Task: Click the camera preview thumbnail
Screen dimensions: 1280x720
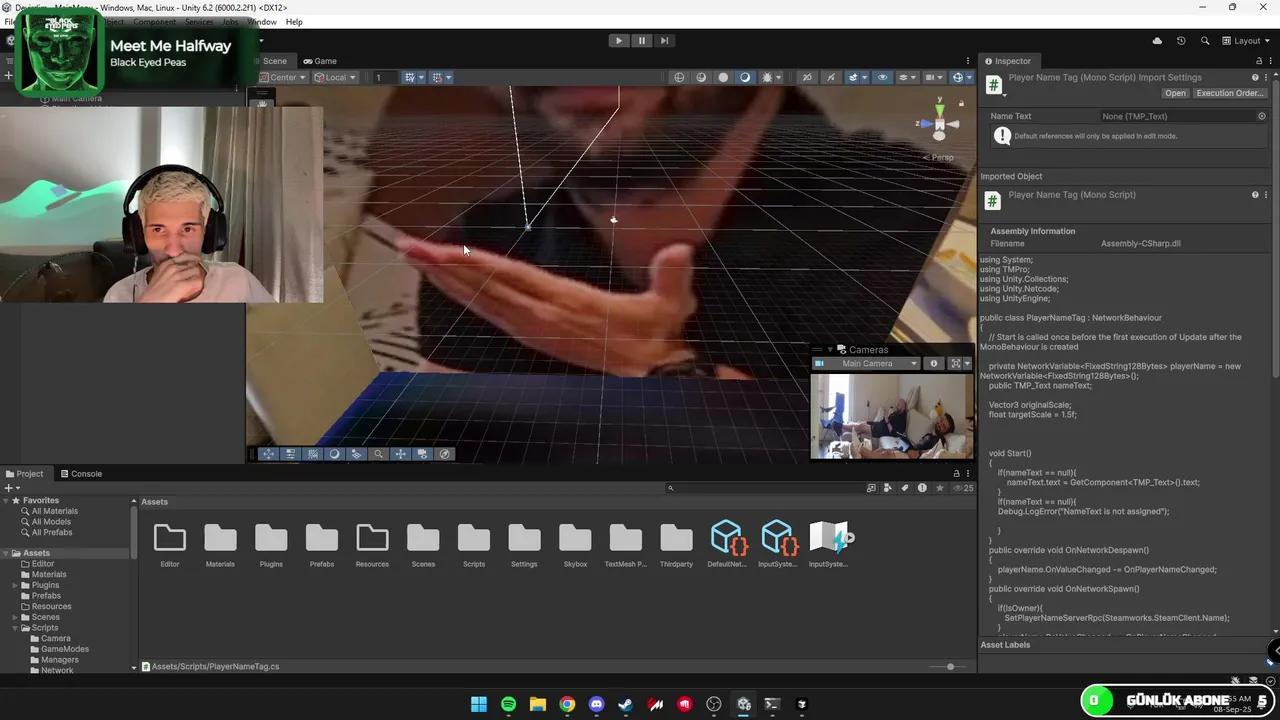Action: tap(892, 415)
